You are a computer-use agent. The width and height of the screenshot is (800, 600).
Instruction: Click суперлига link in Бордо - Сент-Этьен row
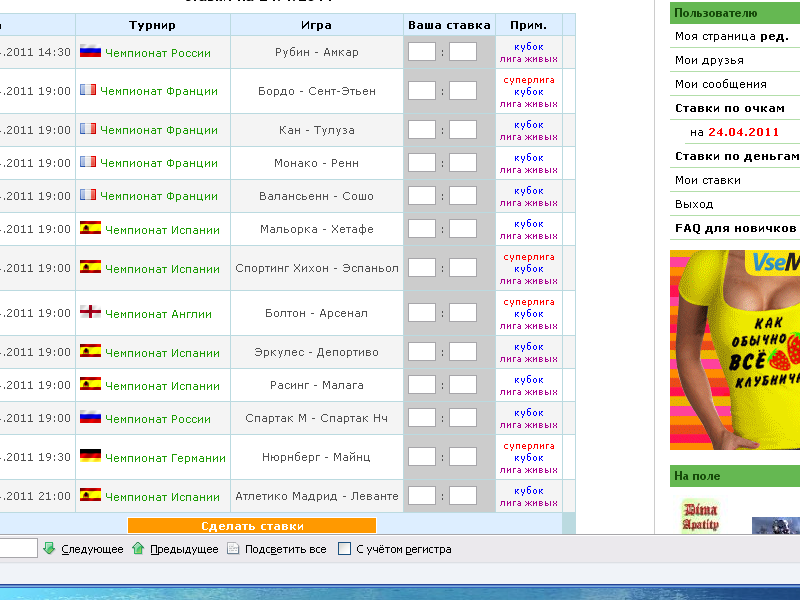click(529, 80)
